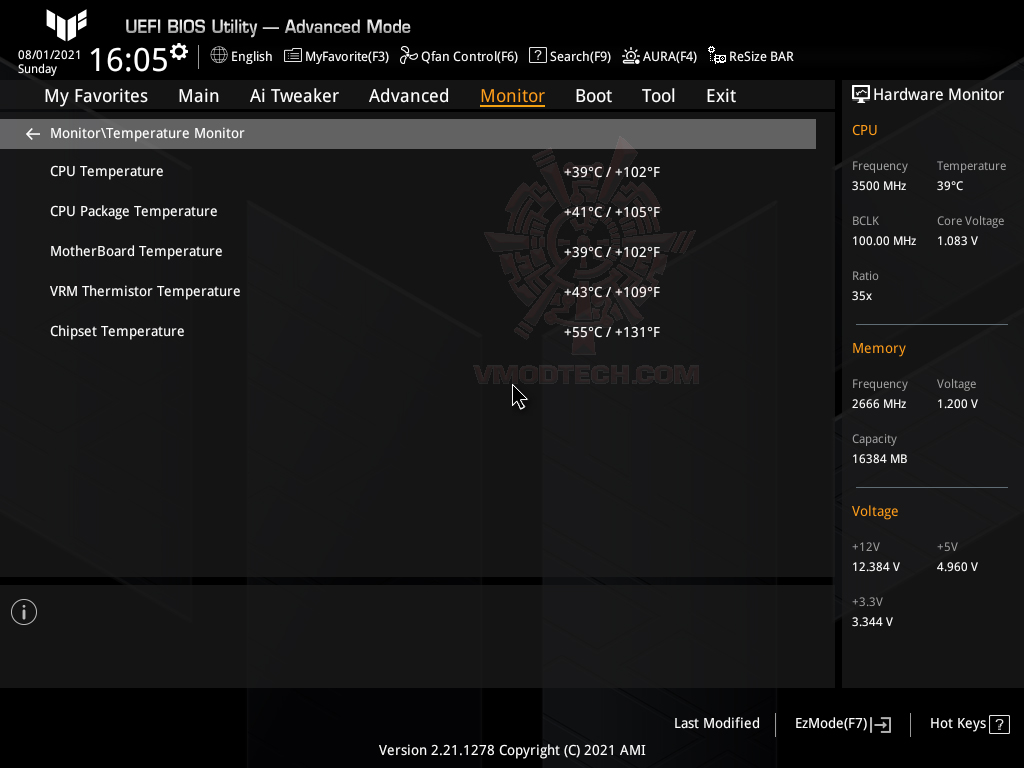Viewport: 1024px width, 768px height.
Task: Toggle ReSize BAR option
Action: pos(751,56)
